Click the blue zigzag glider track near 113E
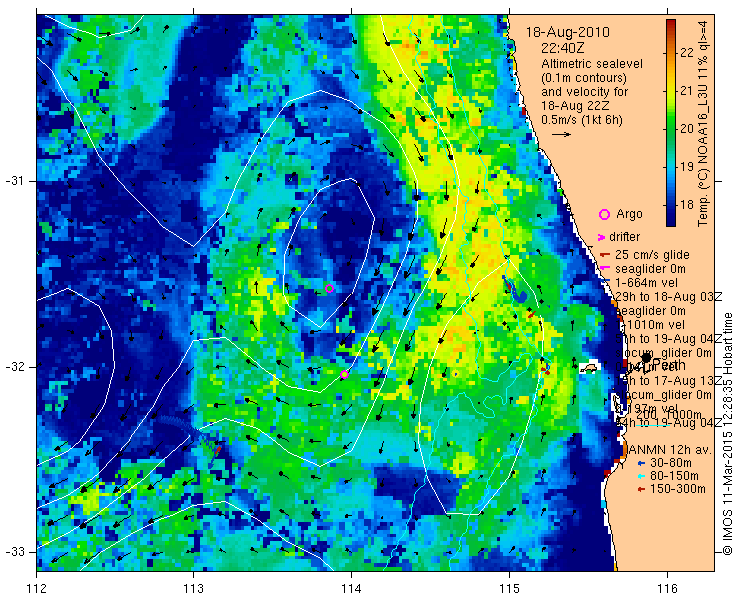The width and height of the screenshot is (740, 600). 189,432
